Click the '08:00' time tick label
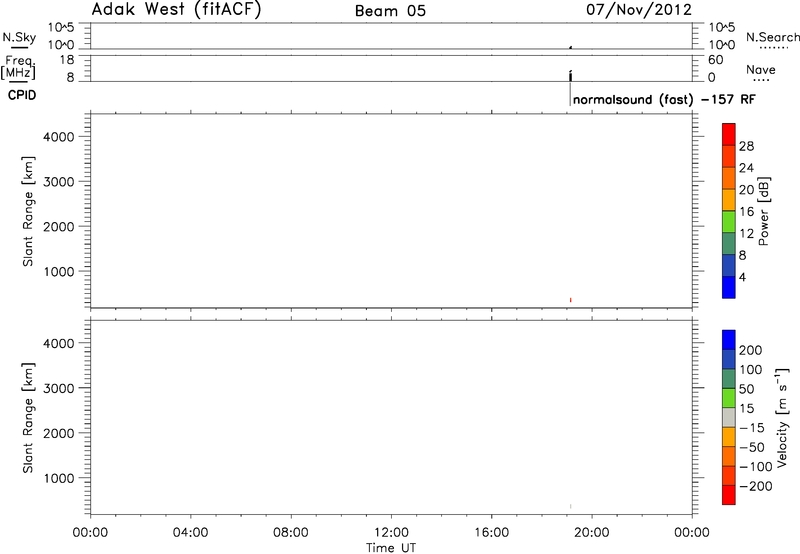Screen dimensions: 800x554 point(291,533)
